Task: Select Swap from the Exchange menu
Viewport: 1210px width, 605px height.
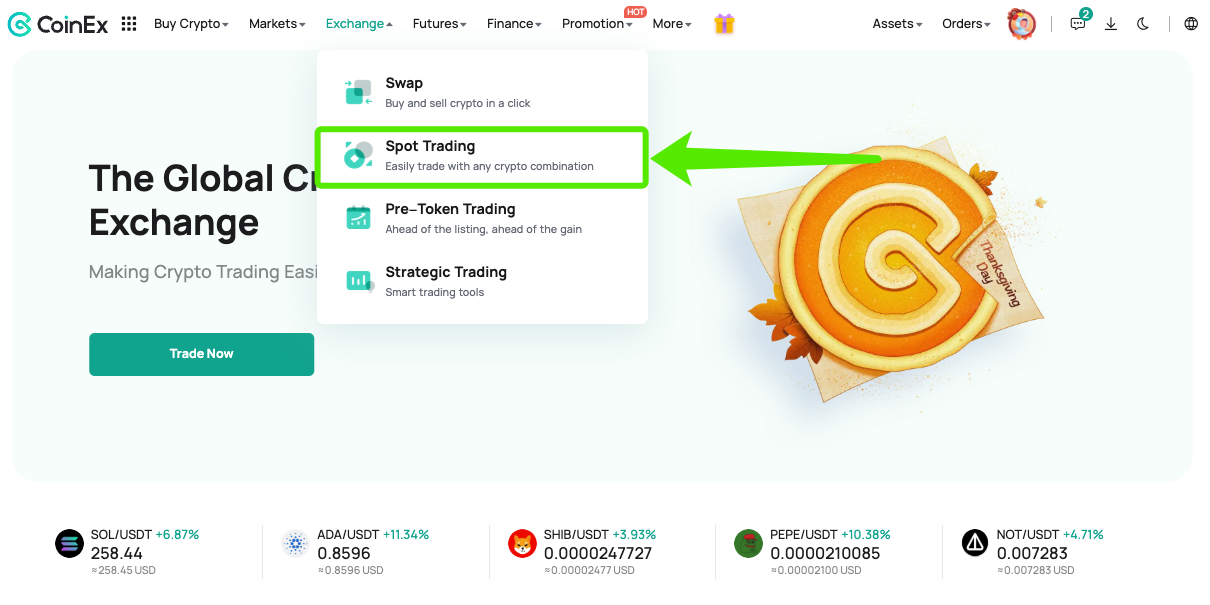Action: 482,92
